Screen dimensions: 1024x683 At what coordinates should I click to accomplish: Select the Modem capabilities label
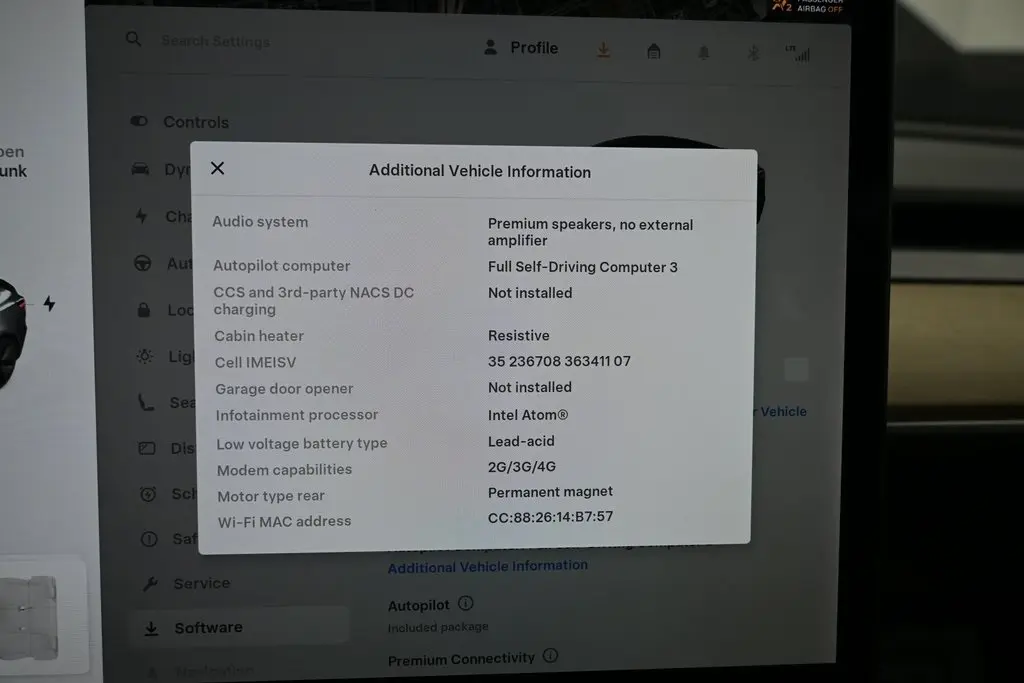click(284, 470)
